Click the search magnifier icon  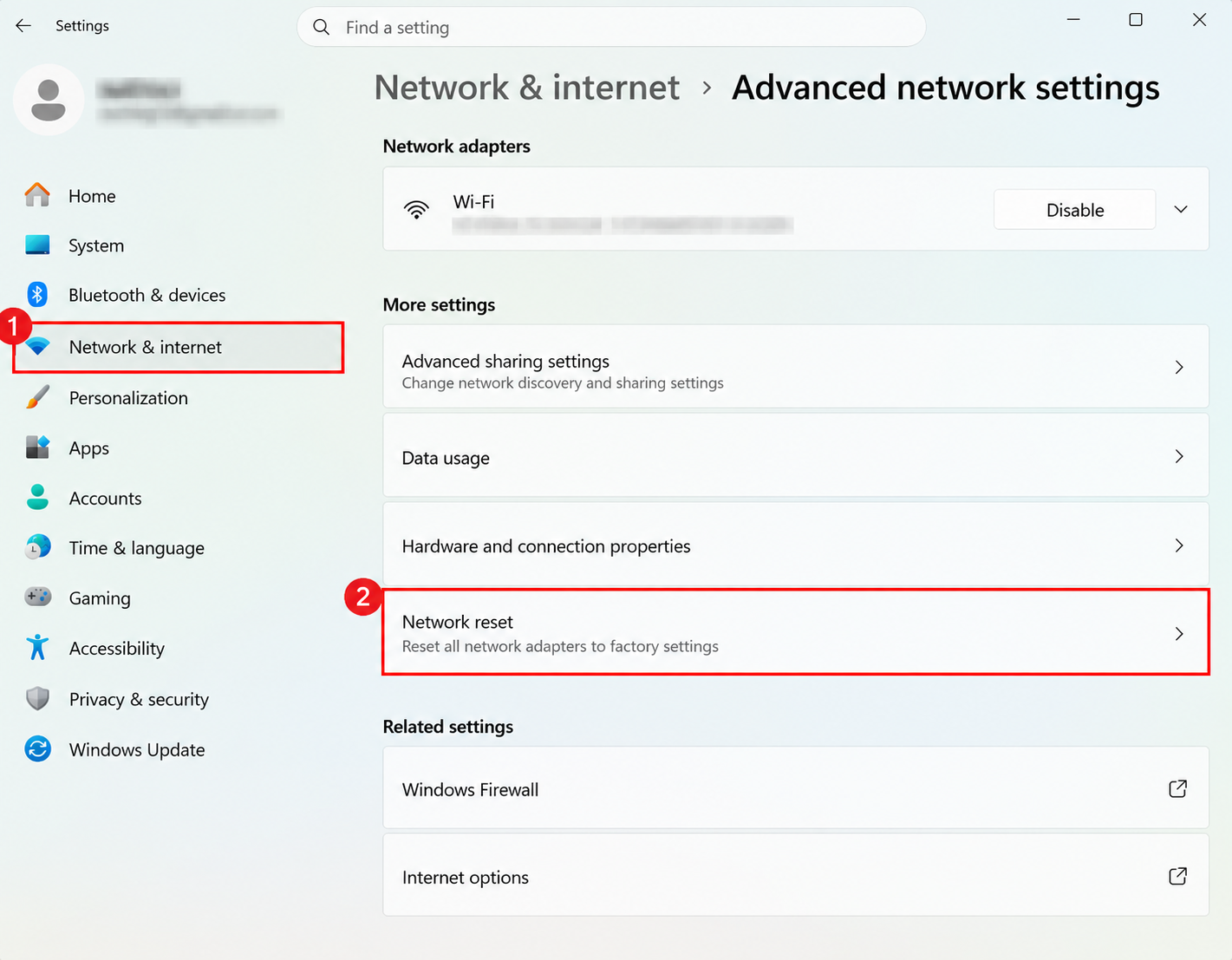(x=322, y=27)
